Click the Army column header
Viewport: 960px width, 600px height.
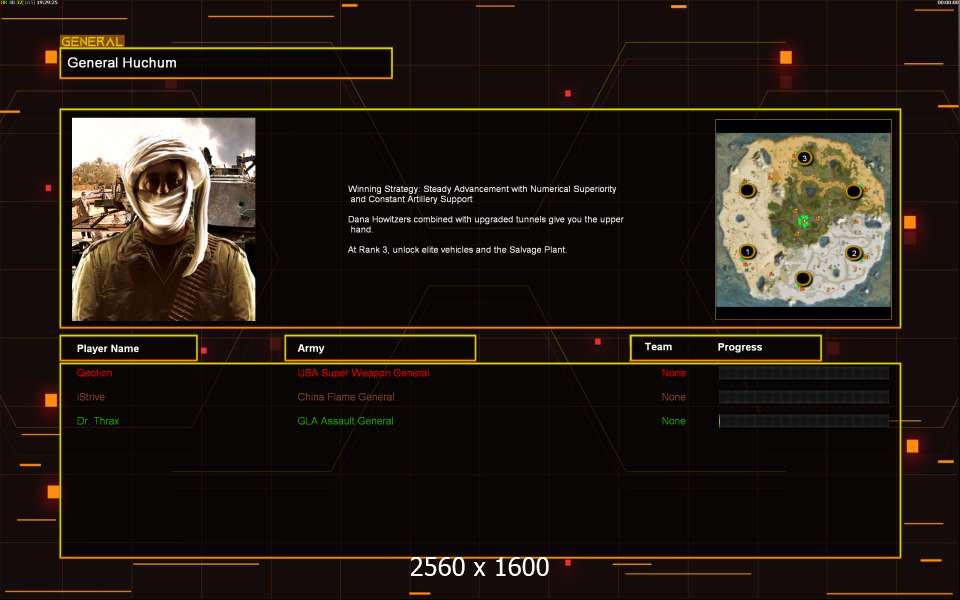click(x=380, y=348)
